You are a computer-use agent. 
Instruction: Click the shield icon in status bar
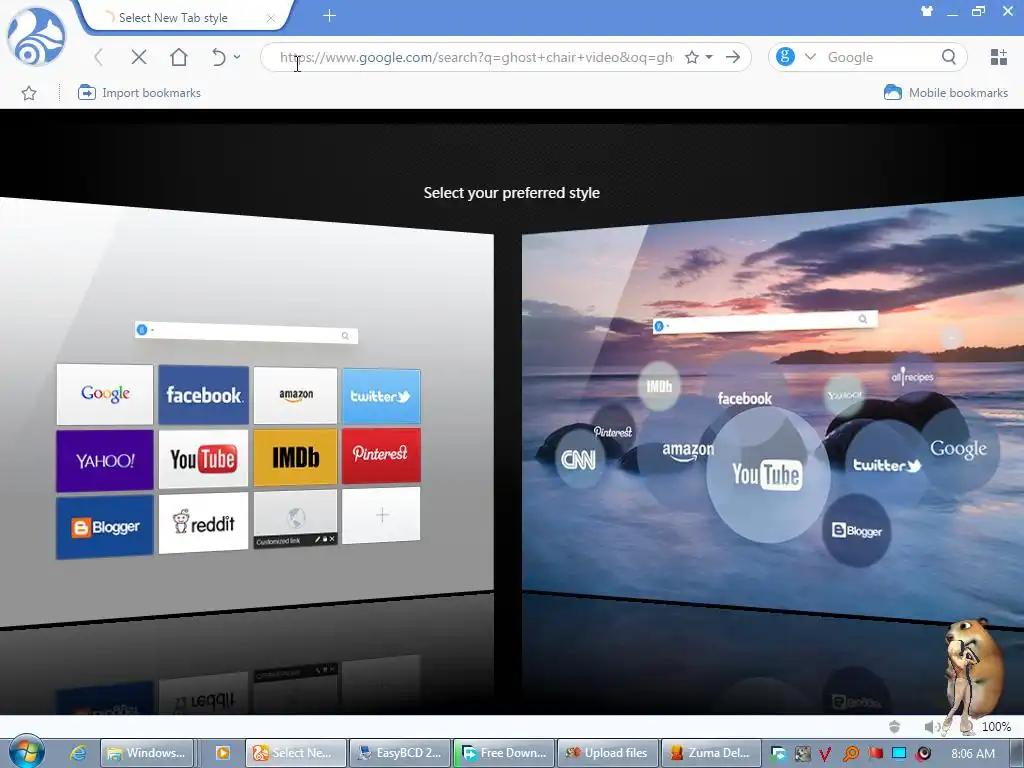[895, 726]
